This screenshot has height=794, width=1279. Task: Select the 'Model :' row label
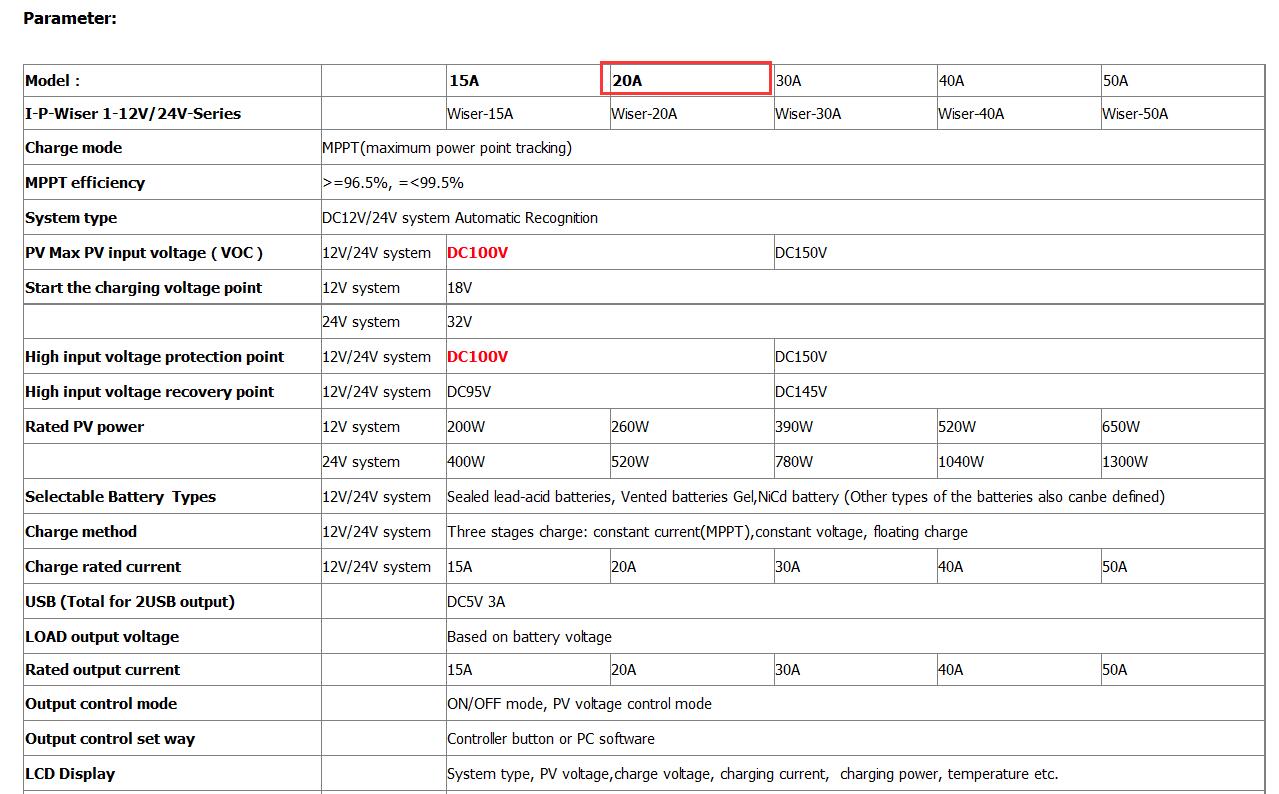click(53, 81)
